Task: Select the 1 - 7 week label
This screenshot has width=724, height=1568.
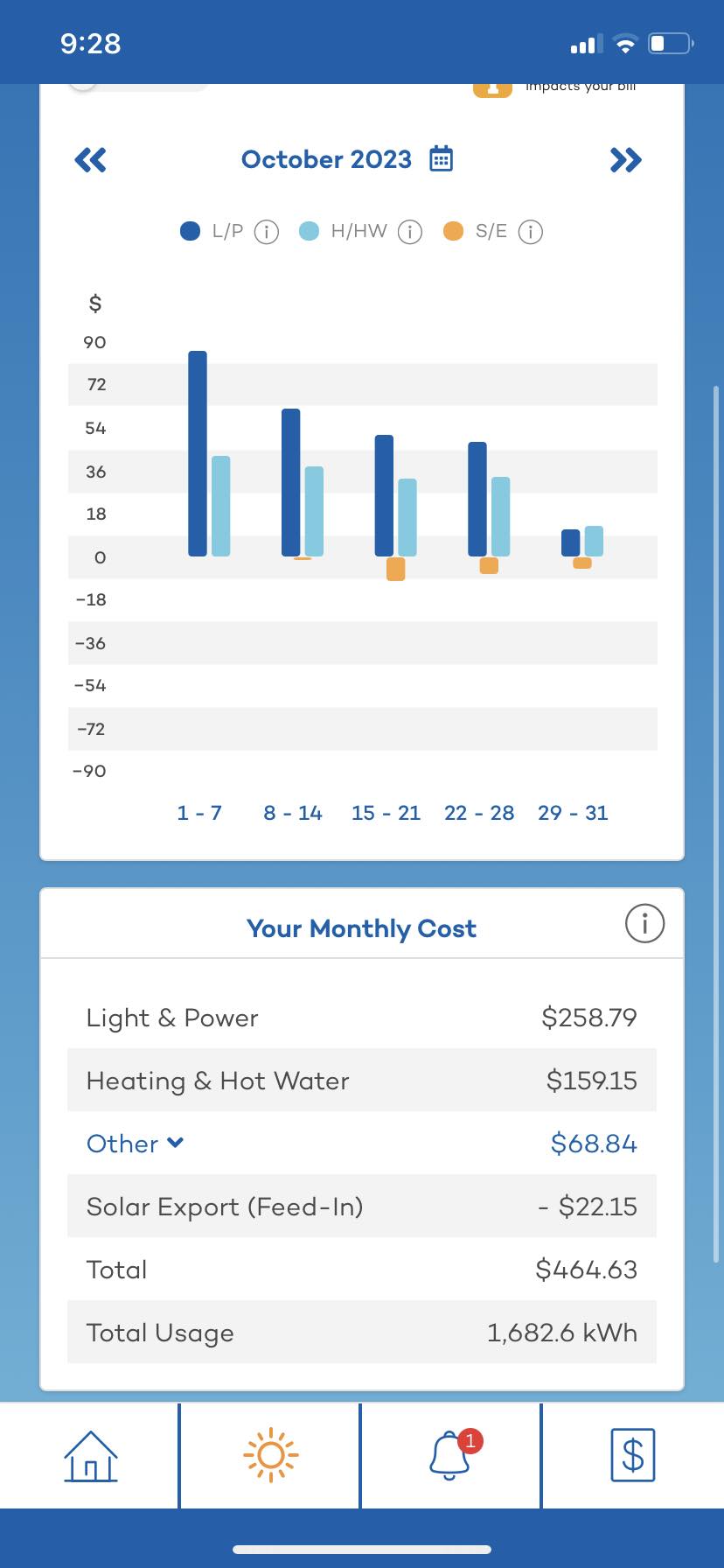Action: tap(199, 813)
